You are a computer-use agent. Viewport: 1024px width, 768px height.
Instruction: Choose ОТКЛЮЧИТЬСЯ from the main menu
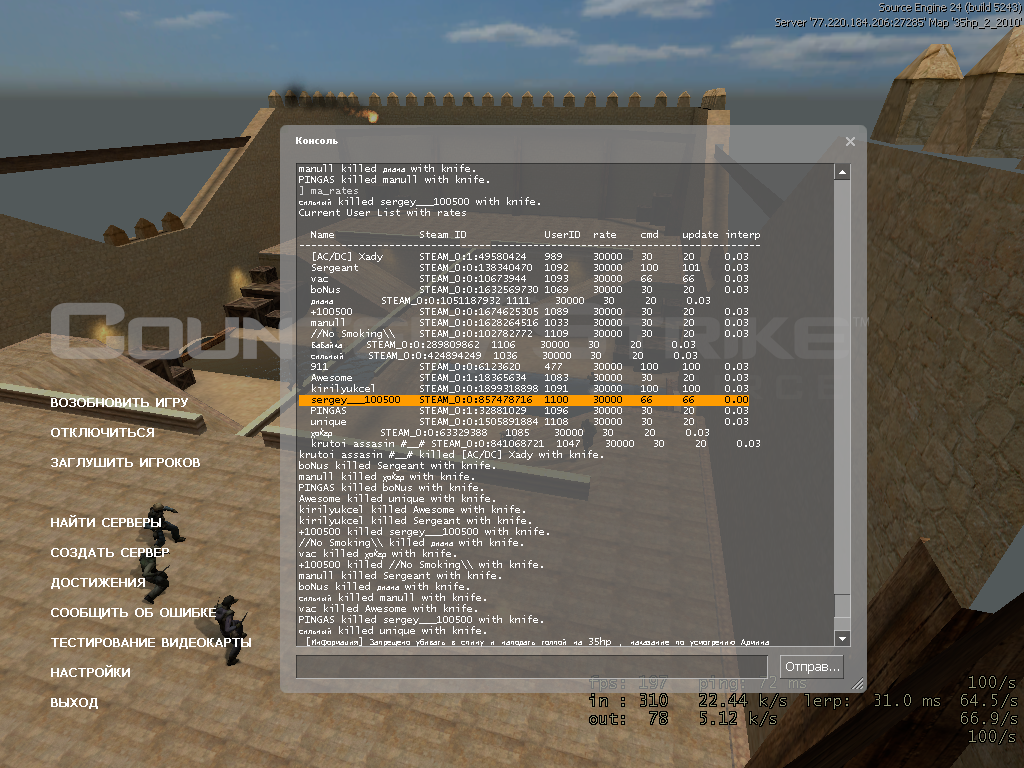click(x=103, y=432)
